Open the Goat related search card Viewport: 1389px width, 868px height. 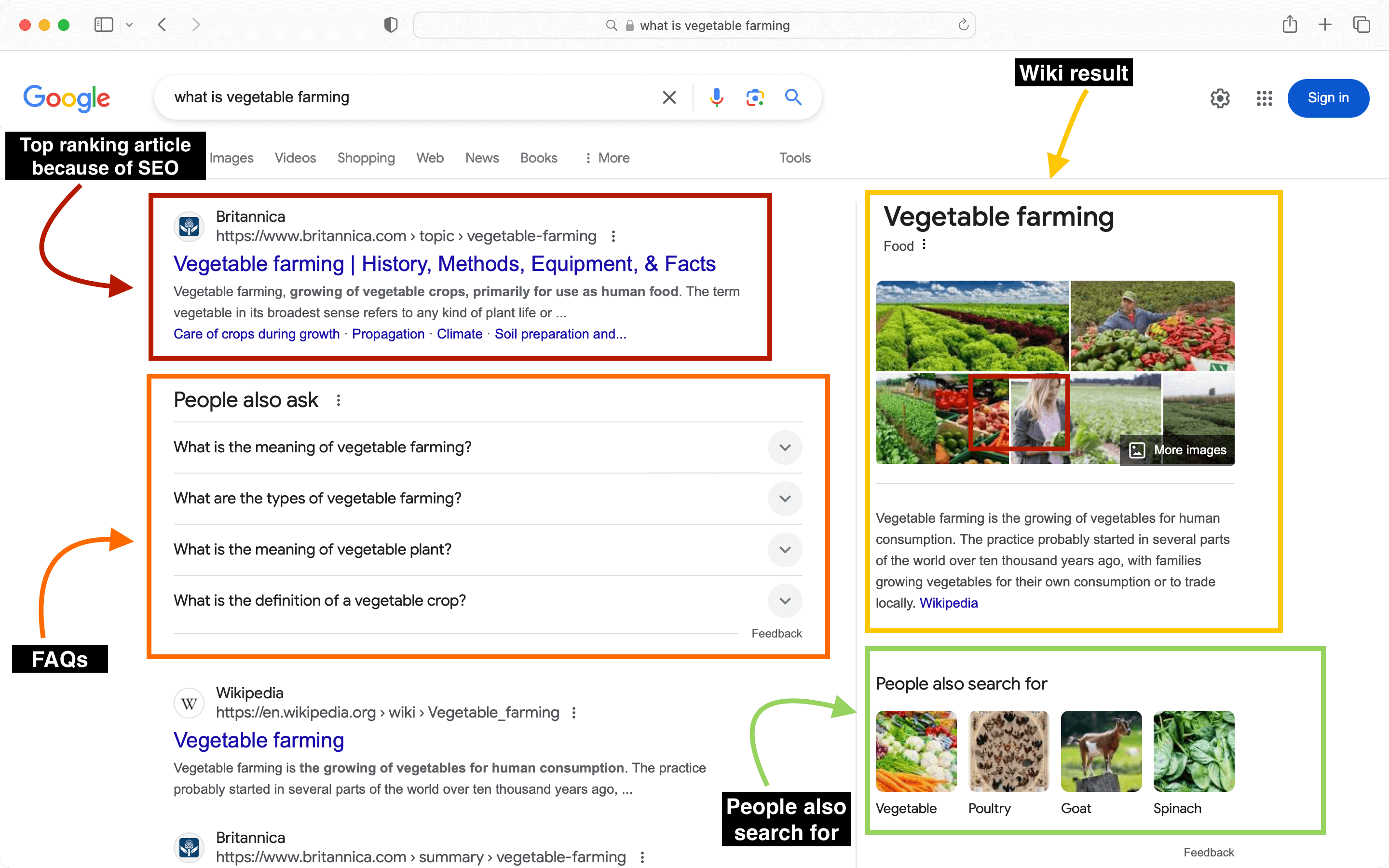[x=1101, y=762]
